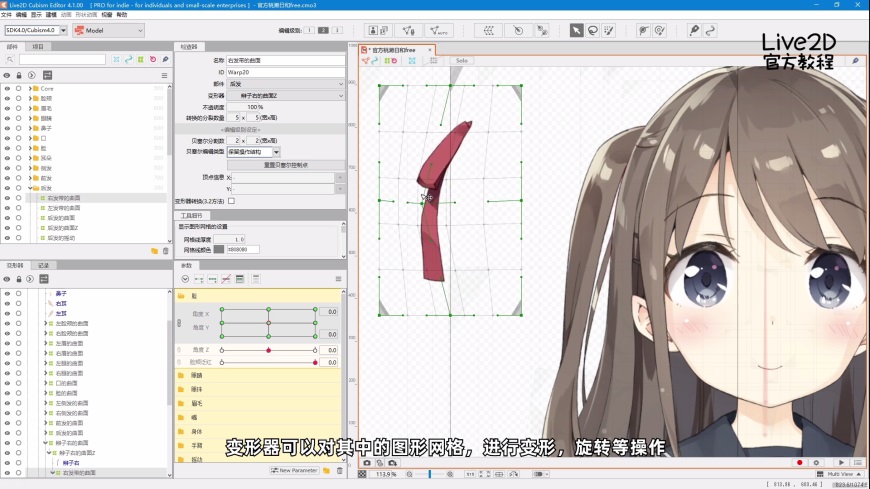Click the lock icon in parts panel header
Viewport: 870px width, 489px height.
tap(19, 75)
